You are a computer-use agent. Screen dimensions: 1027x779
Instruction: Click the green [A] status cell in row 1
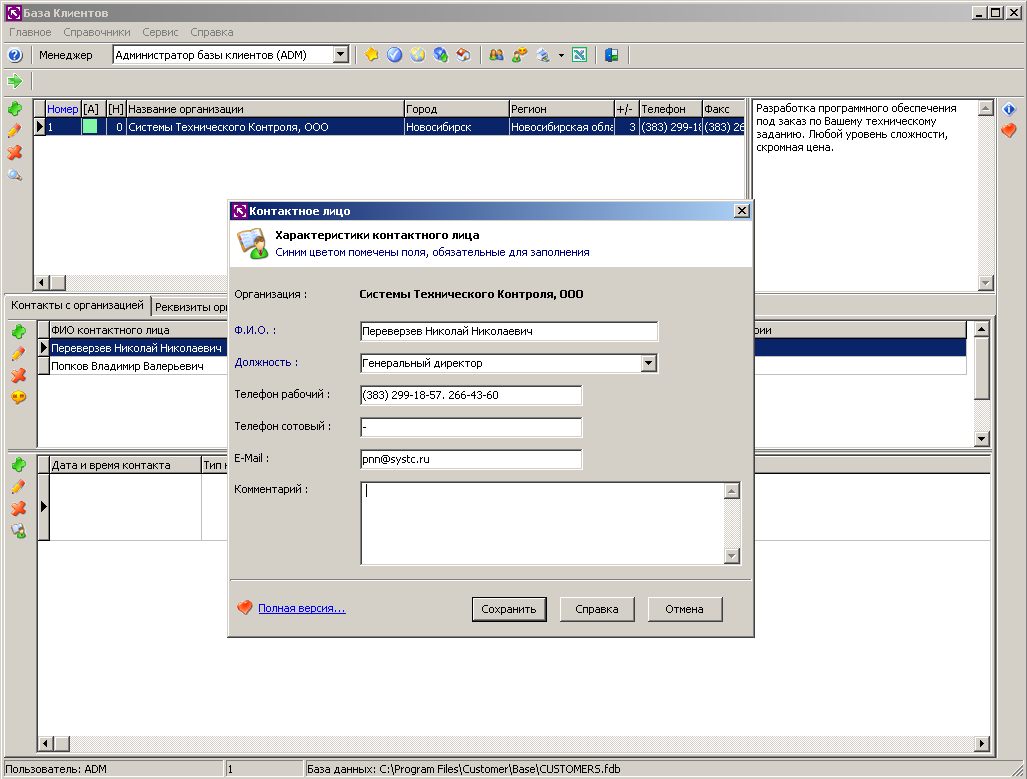tap(90, 127)
